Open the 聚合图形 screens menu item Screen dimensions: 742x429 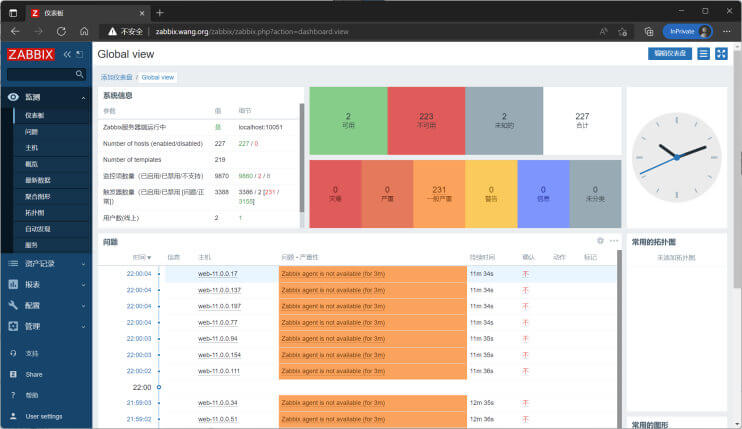point(38,196)
